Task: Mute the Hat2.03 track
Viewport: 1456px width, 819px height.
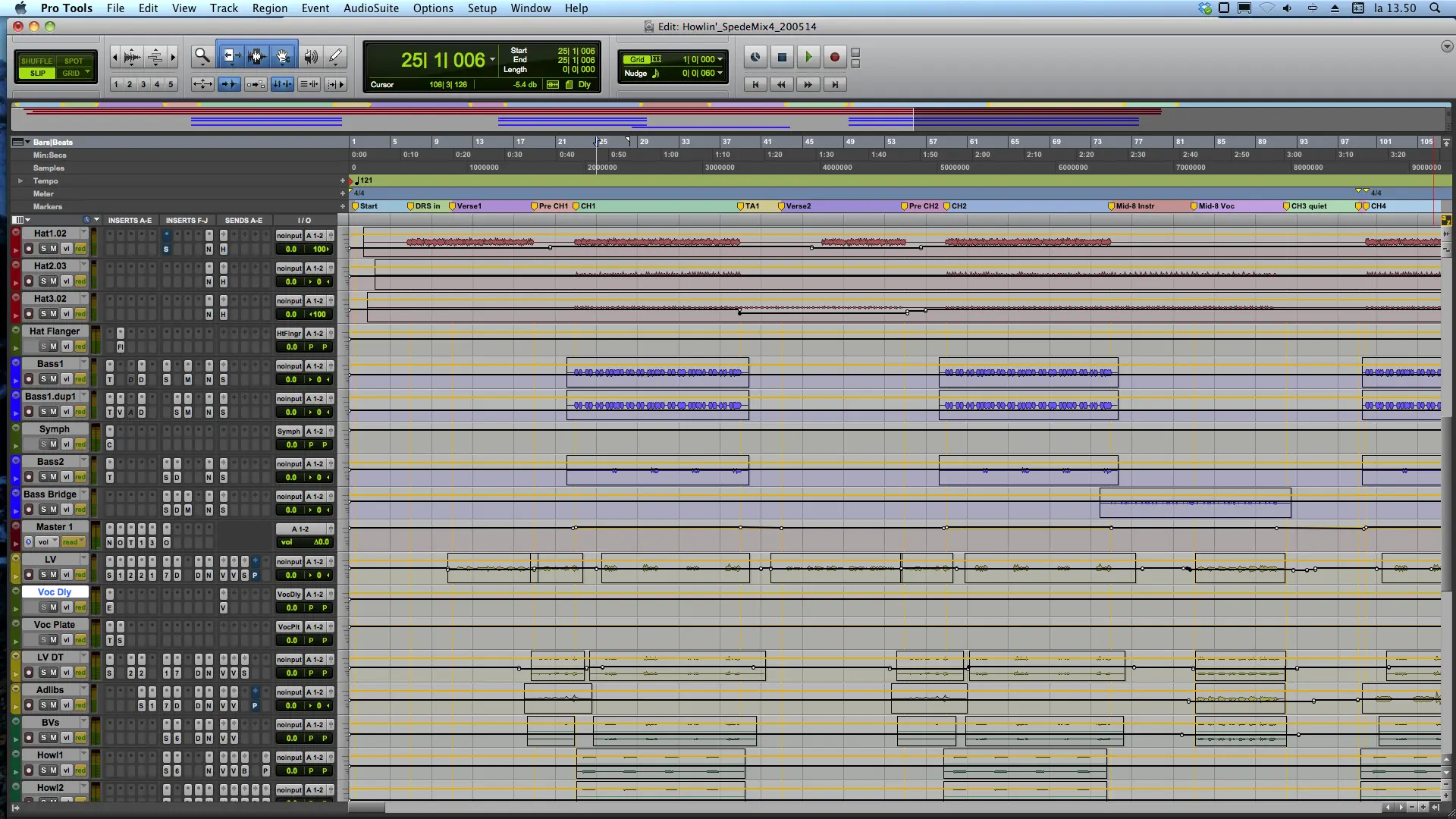Action: coord(54,281)
